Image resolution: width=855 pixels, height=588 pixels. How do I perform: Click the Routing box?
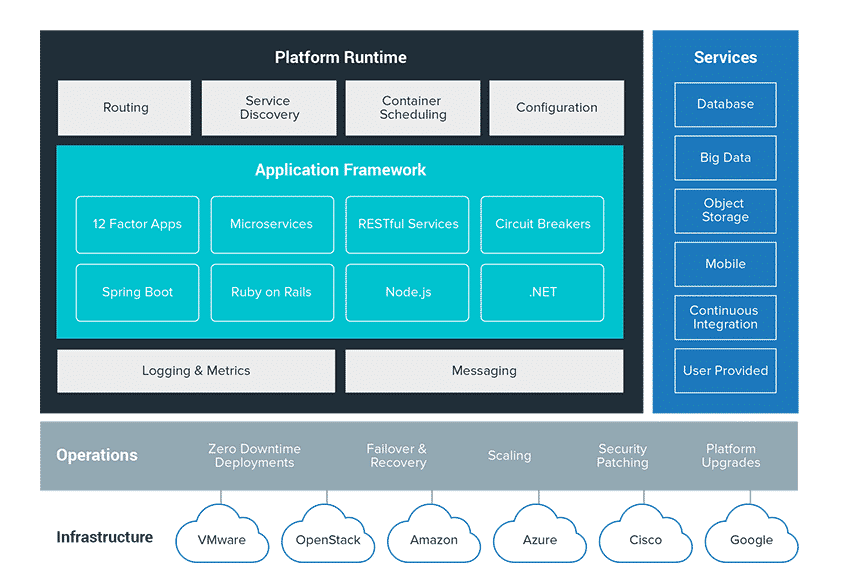pos(125,108)
